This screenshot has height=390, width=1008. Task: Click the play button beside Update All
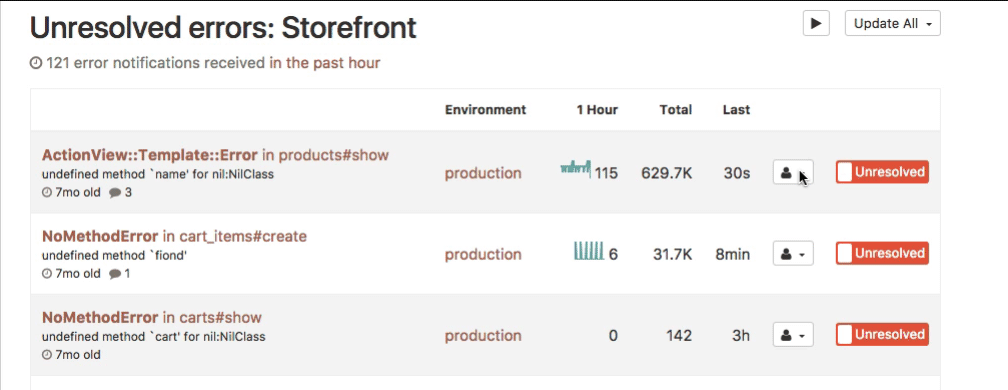pyautogui.click(x=816, y=23)
